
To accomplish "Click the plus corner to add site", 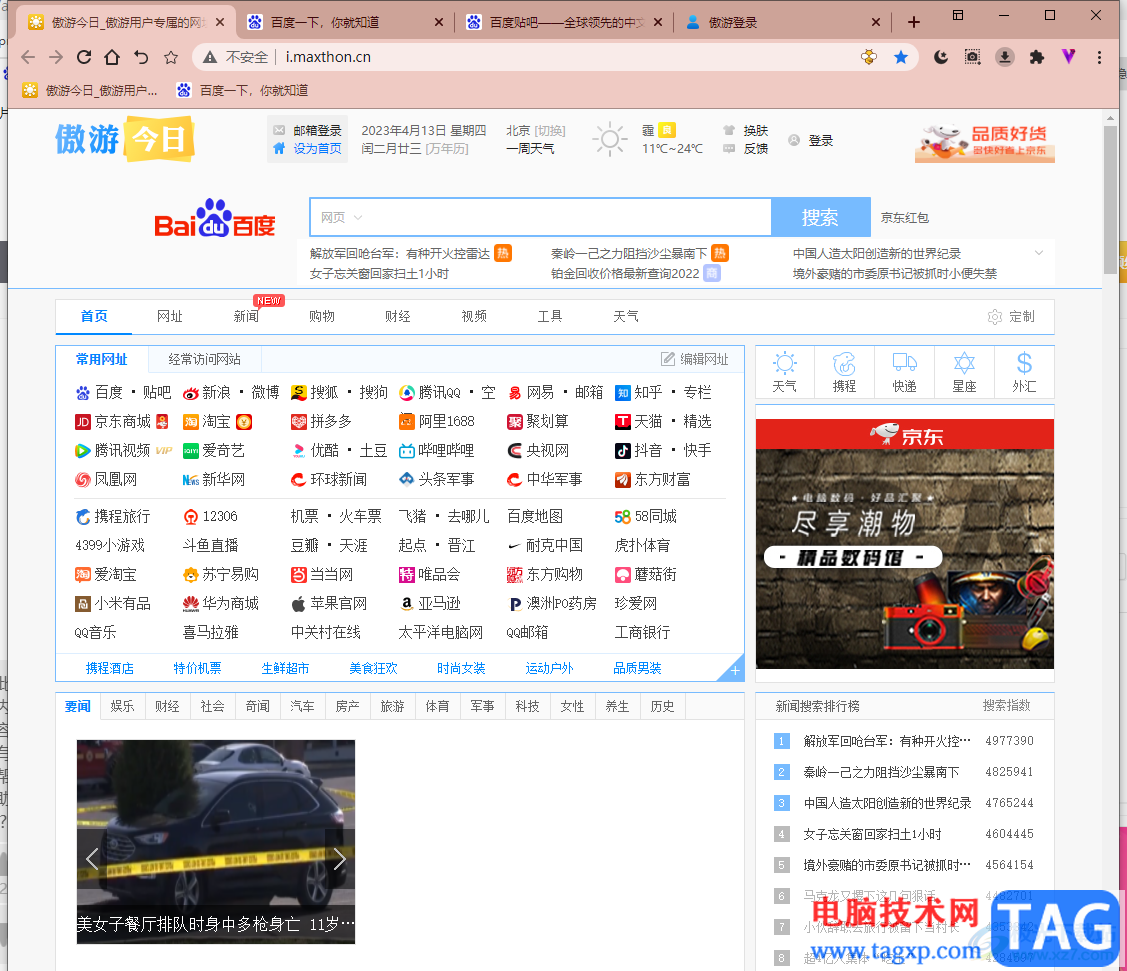I will 734,671.
